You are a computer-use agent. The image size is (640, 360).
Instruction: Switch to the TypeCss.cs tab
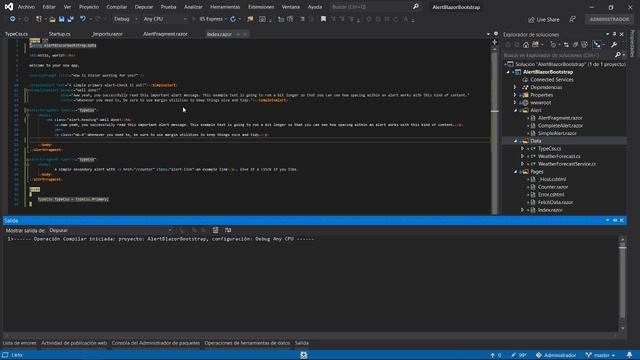pyautogui.click(x=17, y=34)
